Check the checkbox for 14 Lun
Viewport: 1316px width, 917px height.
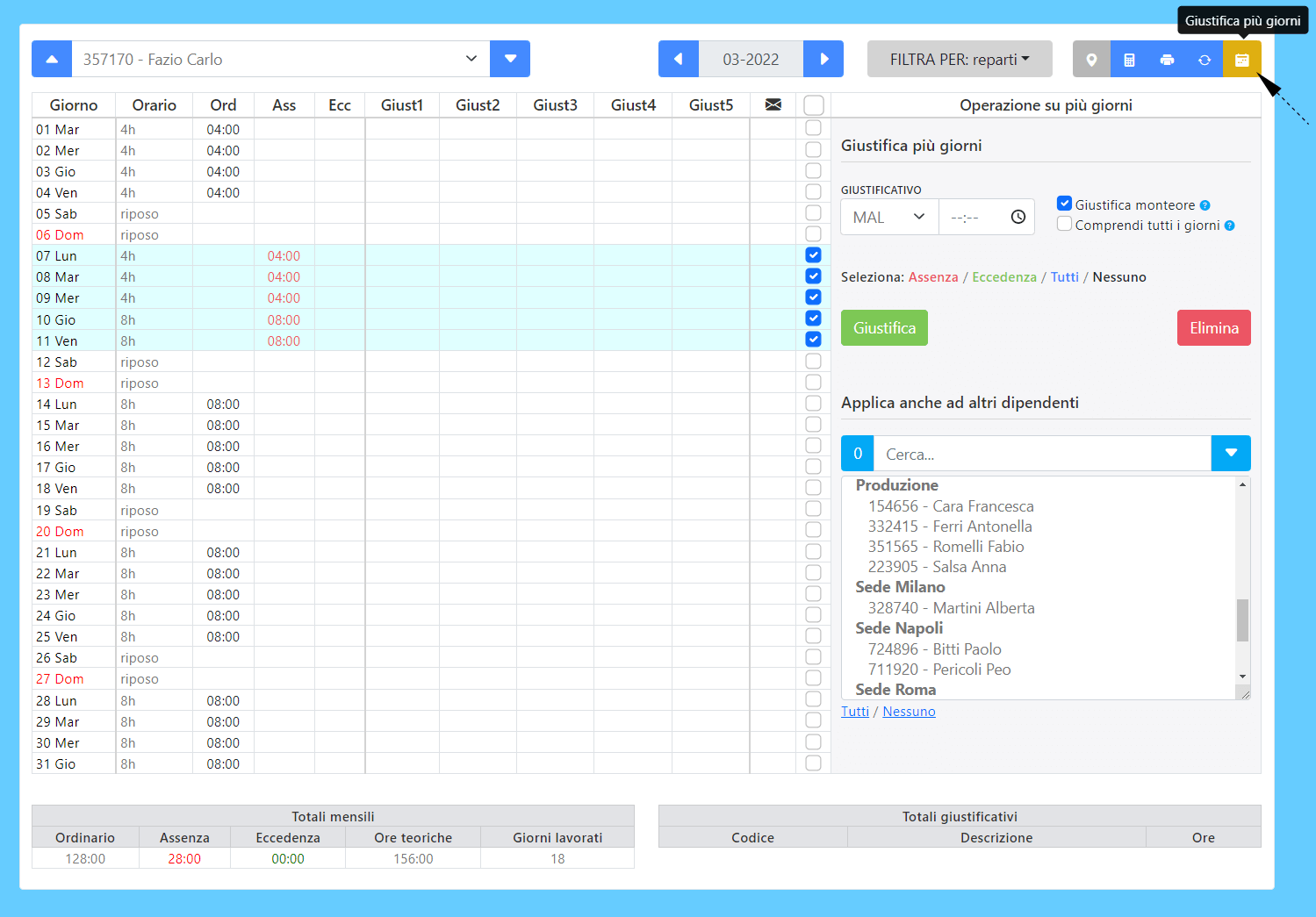tap(813, 403)
